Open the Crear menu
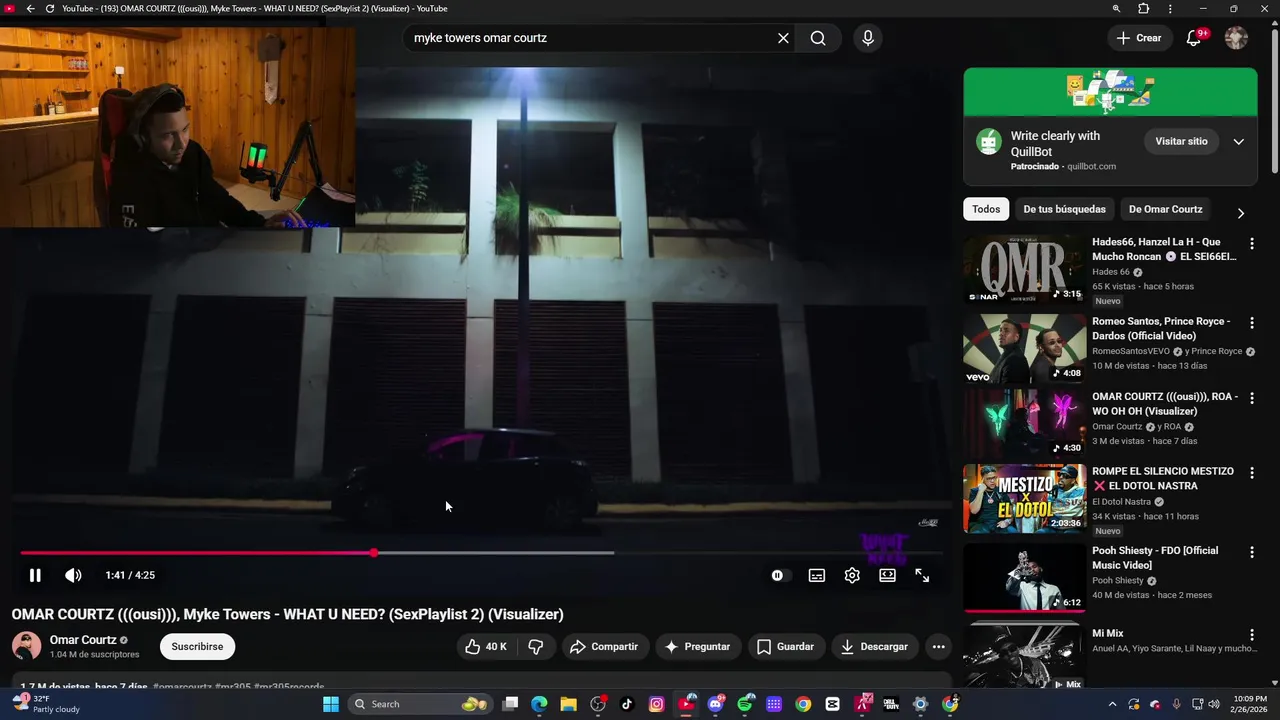The image size is (1280, 720). coord(1139,38)
